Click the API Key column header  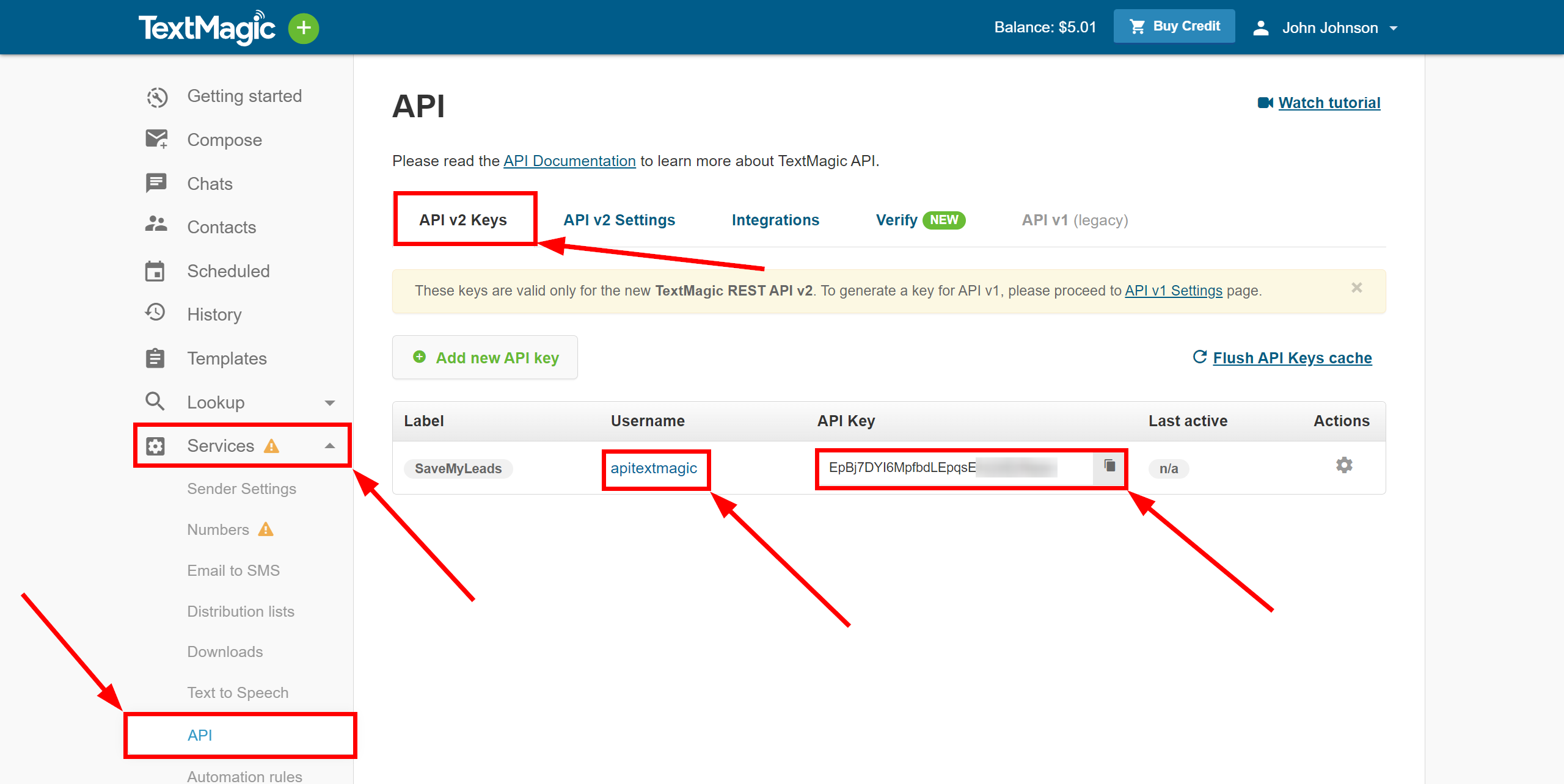(846, 421)
